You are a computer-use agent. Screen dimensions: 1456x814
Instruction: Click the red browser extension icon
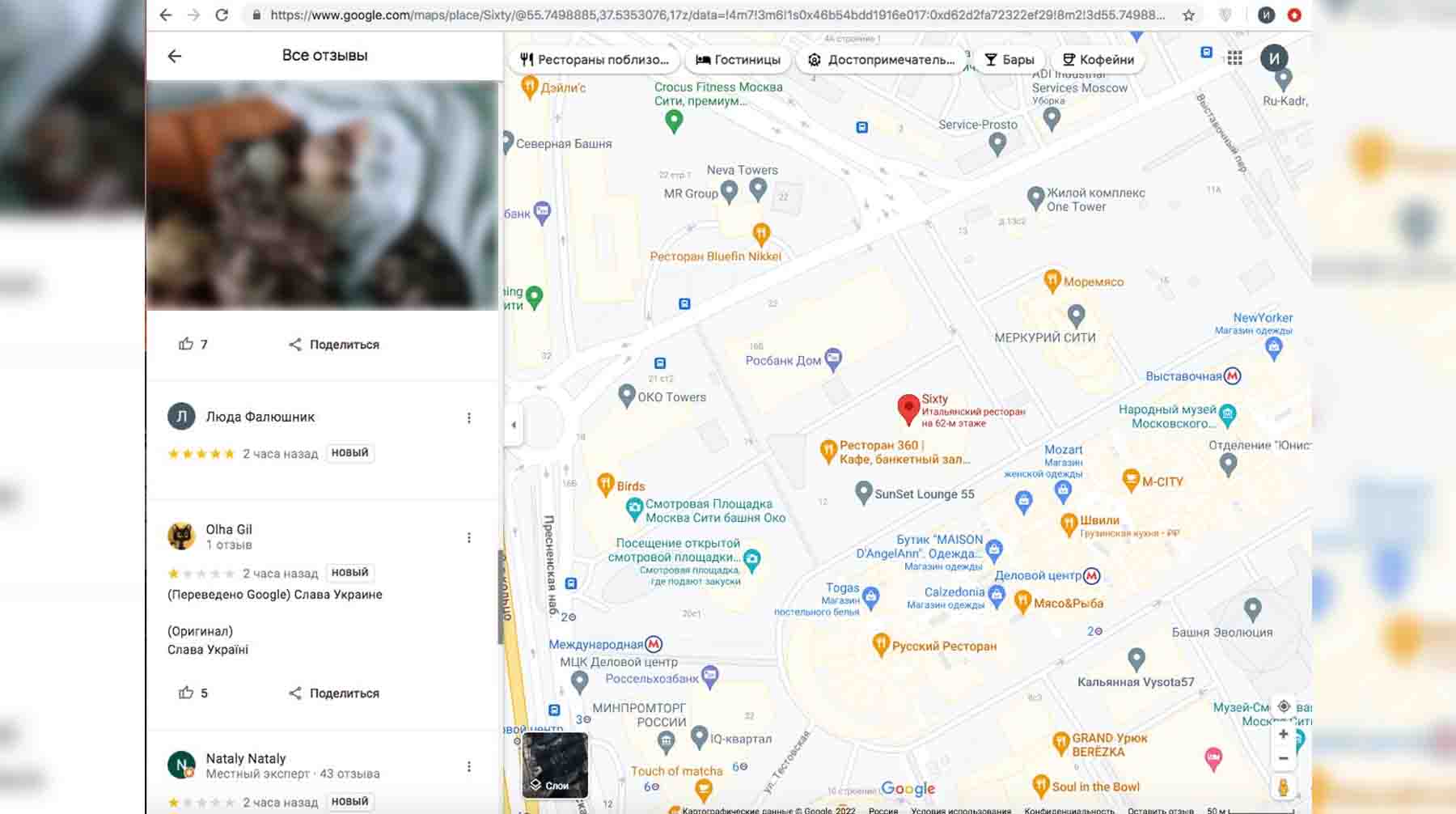pos(1294,15)
